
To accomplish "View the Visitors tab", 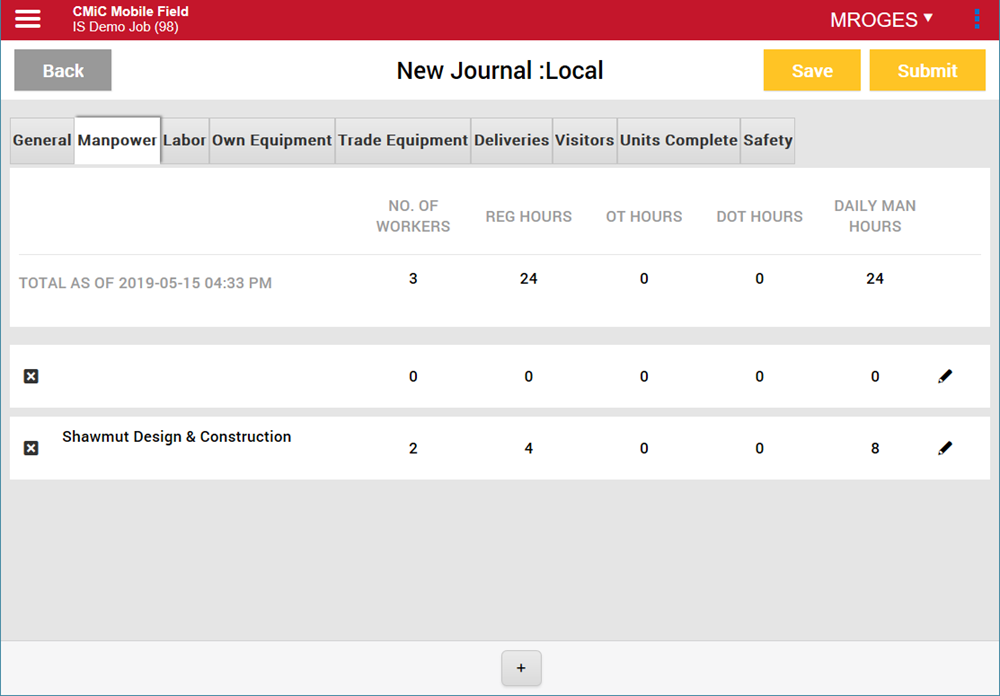I will (584, 140).
